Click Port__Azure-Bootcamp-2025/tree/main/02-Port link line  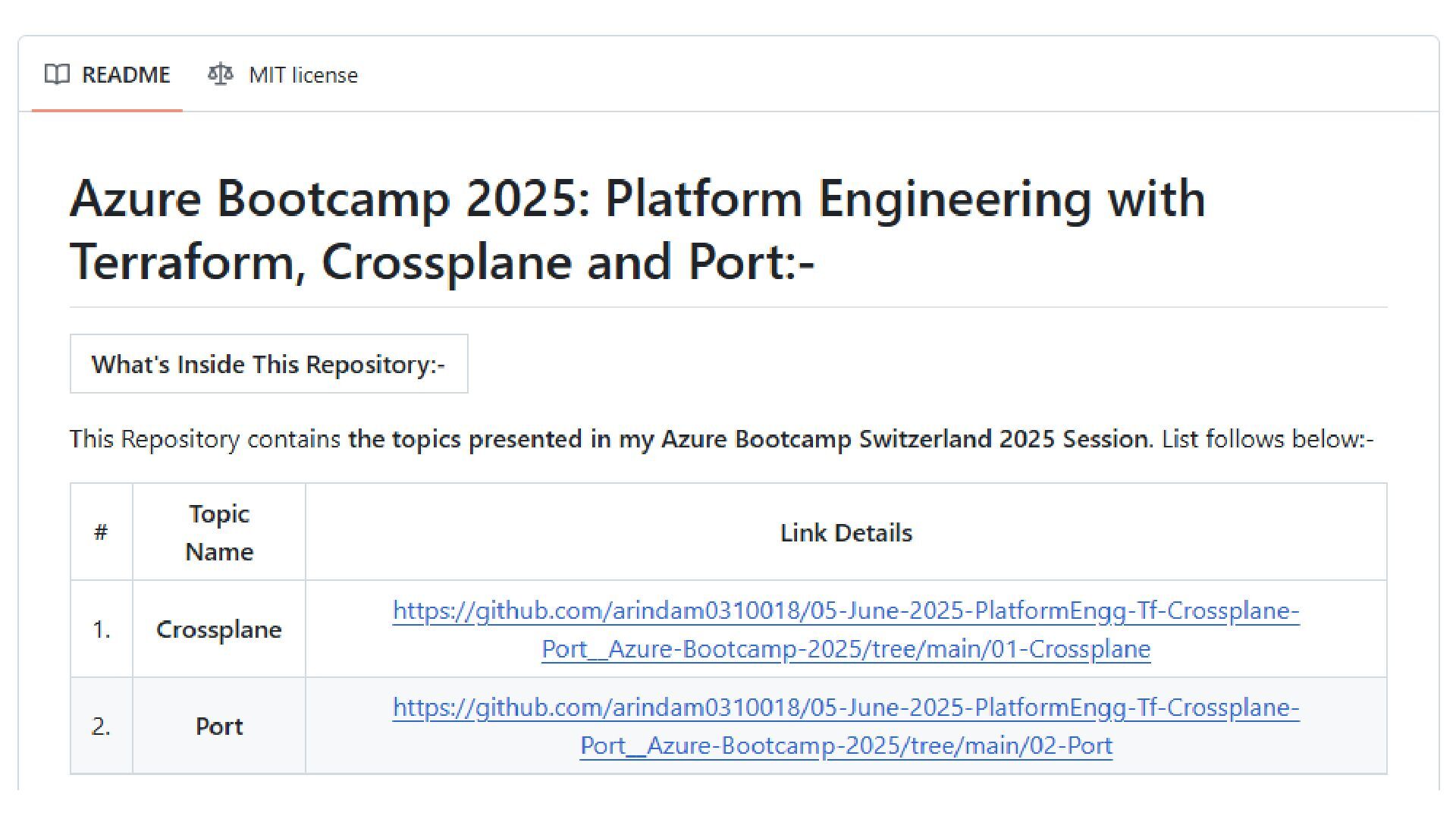click(x=846, y=746)
